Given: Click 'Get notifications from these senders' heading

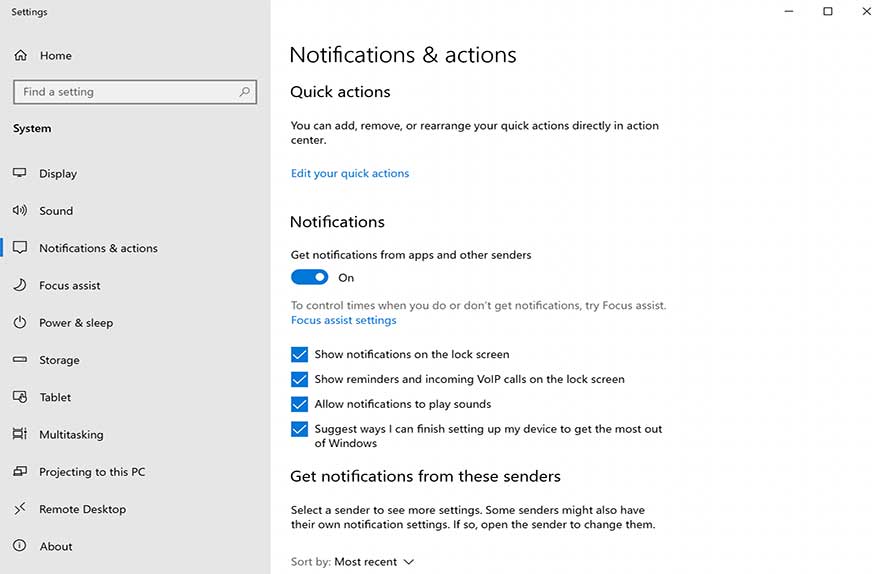Looking at the screenshot, I should (425, 477).
